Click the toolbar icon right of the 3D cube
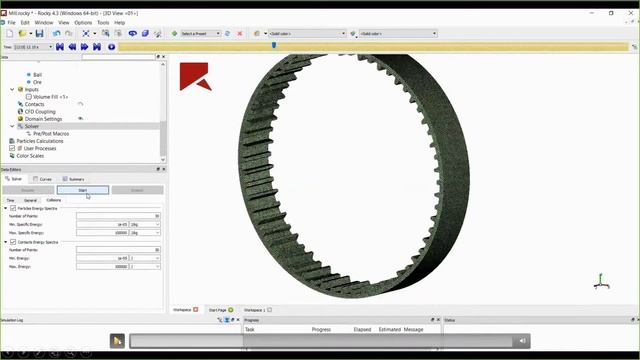Viewport: 640px width, 360px height. 158,33
